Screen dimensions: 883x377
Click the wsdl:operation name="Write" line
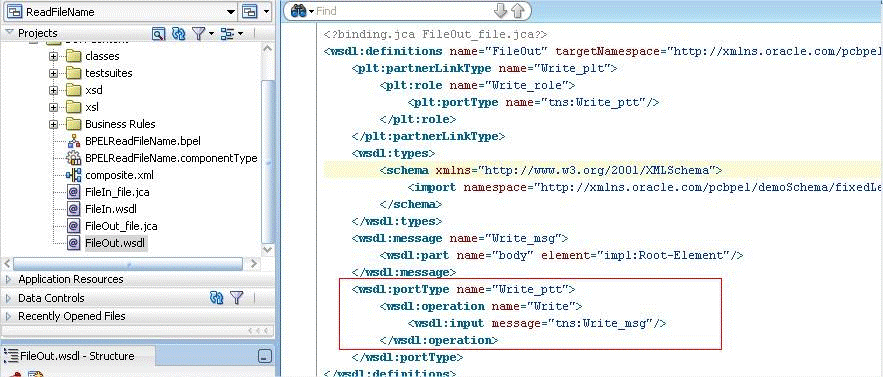(x=480, y=307)
